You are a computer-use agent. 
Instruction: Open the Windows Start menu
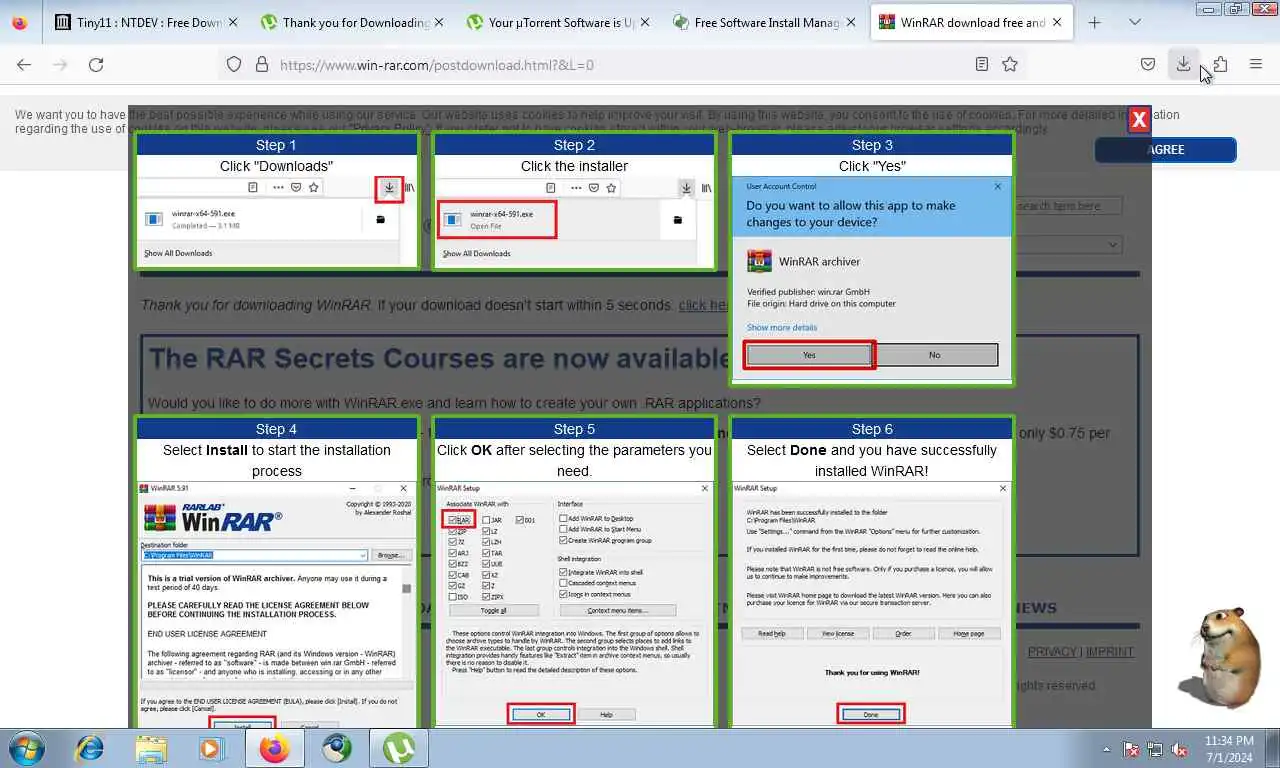[26, 748]
